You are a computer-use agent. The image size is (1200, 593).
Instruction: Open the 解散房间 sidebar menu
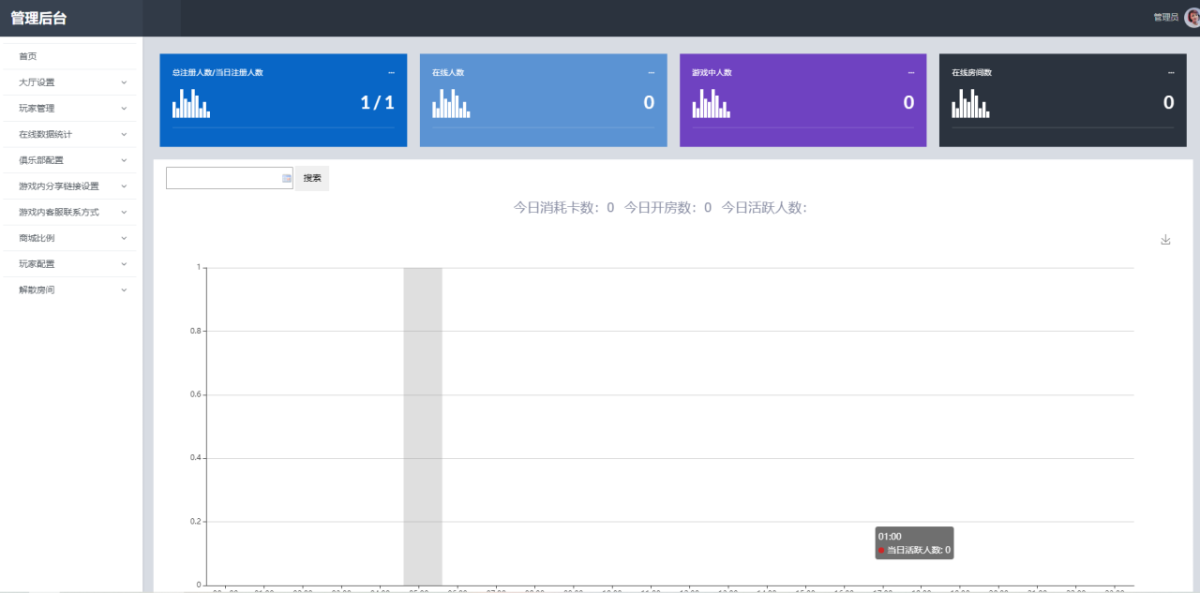point(68,290)
